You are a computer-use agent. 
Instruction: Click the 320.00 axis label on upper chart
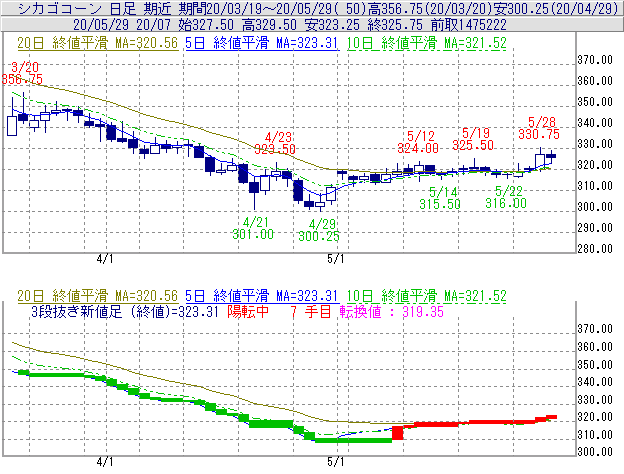pyautogui.click(x=595, y=165)
